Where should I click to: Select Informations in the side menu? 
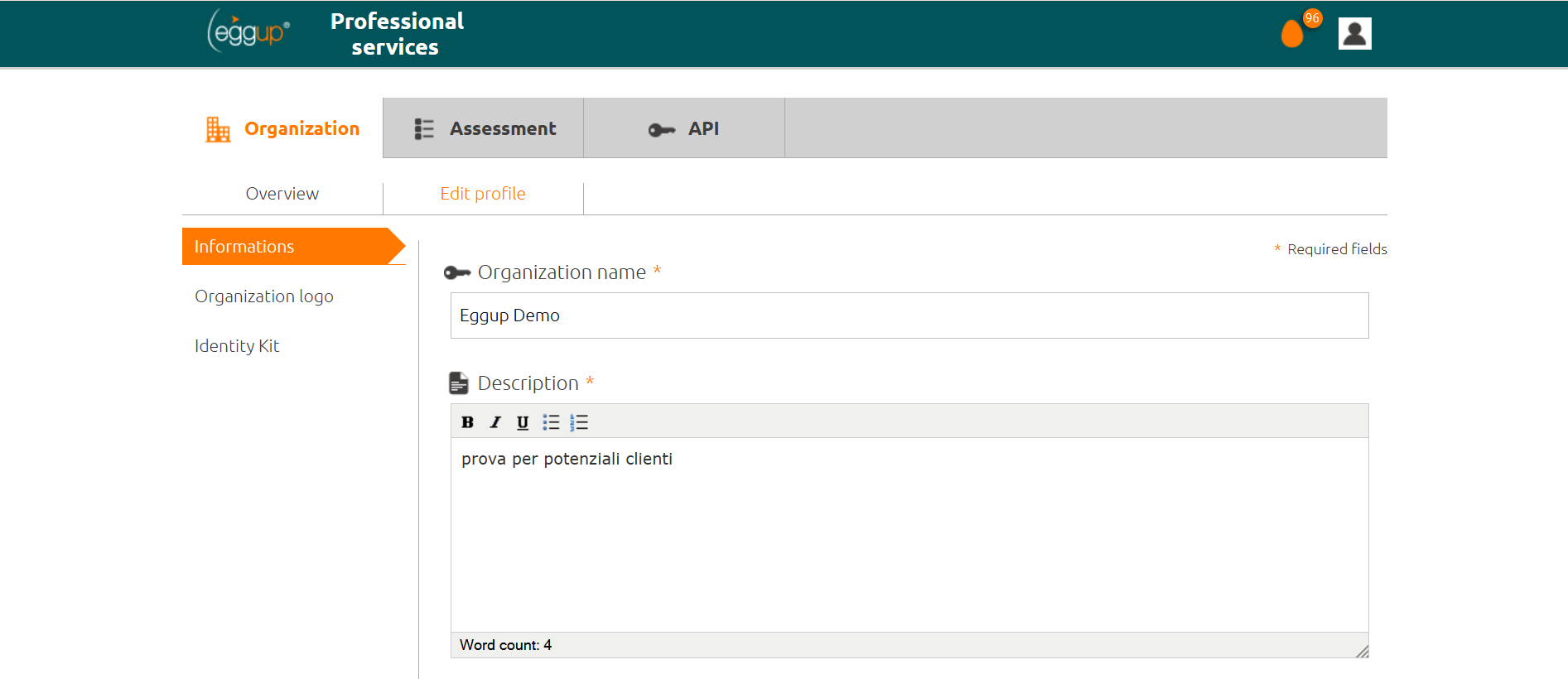[293, 247]
